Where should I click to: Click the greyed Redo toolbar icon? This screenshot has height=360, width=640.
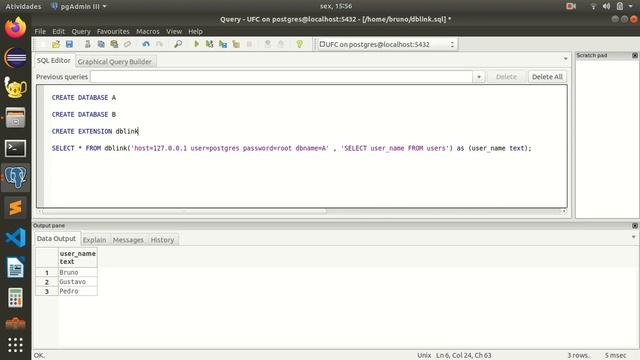(x=159, y=44)
